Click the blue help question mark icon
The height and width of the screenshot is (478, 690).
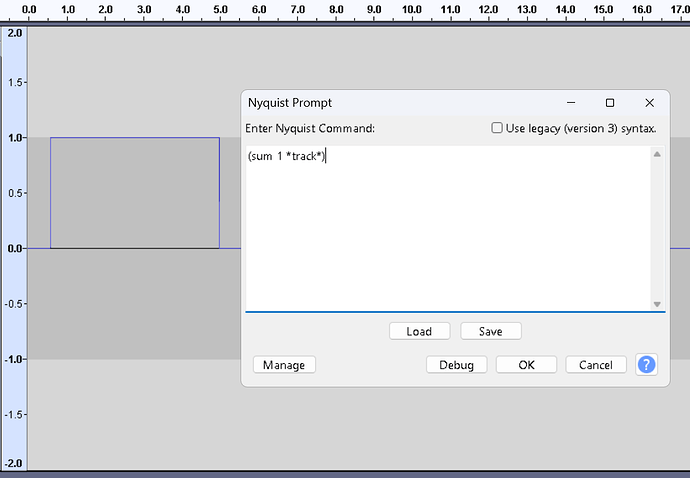[x=647, y=365]
